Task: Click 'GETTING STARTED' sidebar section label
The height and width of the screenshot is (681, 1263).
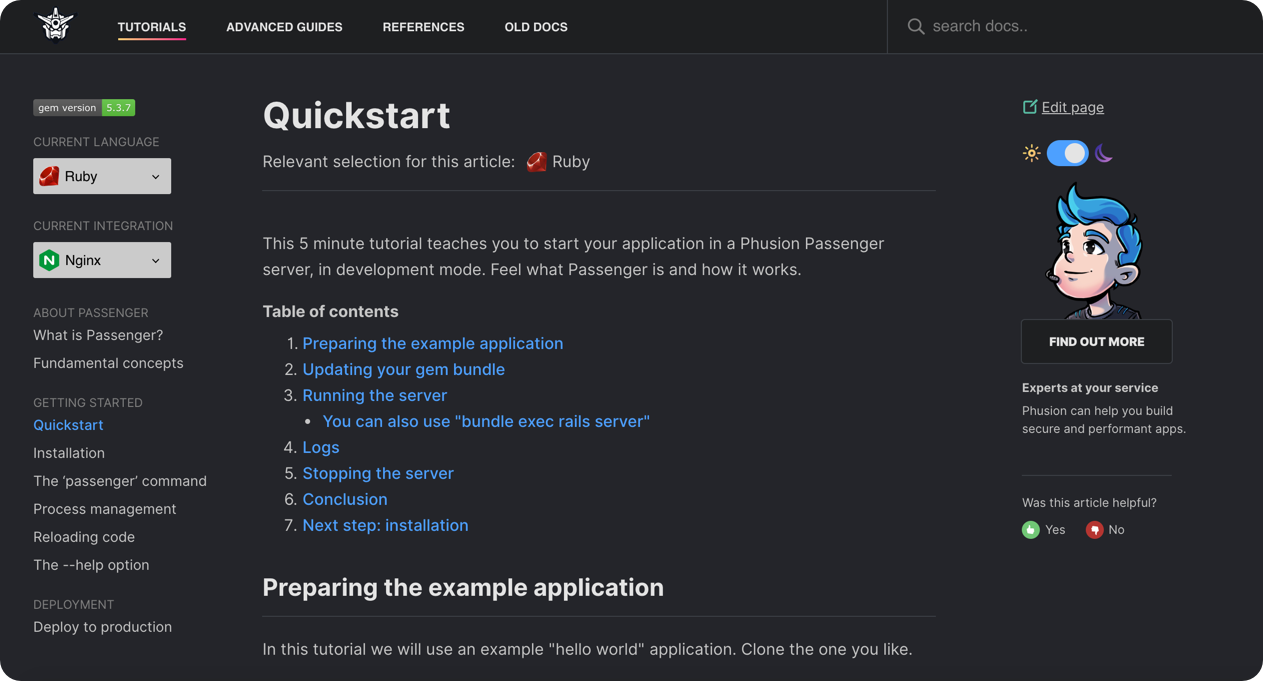Action: 88,403
